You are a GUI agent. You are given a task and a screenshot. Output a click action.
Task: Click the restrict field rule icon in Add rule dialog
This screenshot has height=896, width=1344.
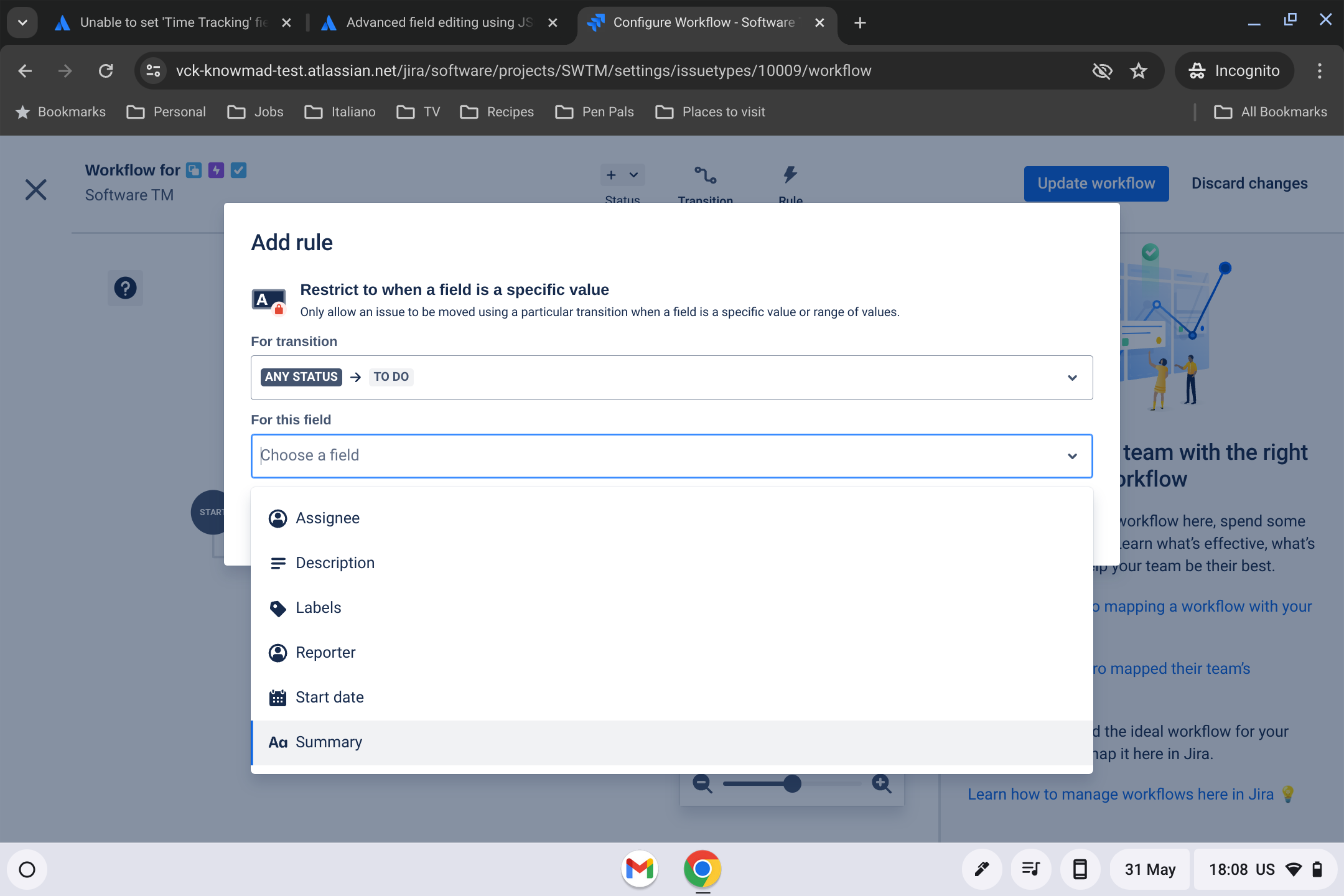(x=268, y=301)
